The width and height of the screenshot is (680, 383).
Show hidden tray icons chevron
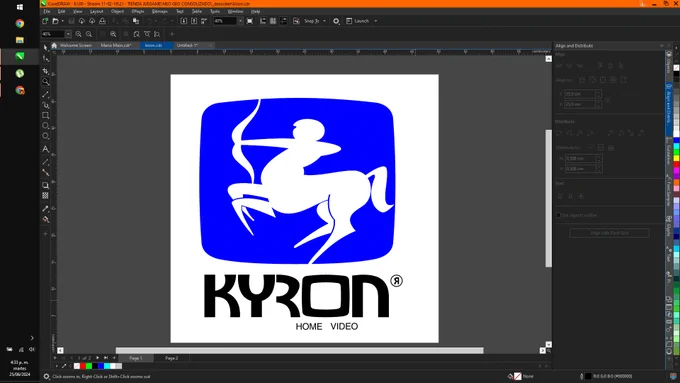click(32, 338)
